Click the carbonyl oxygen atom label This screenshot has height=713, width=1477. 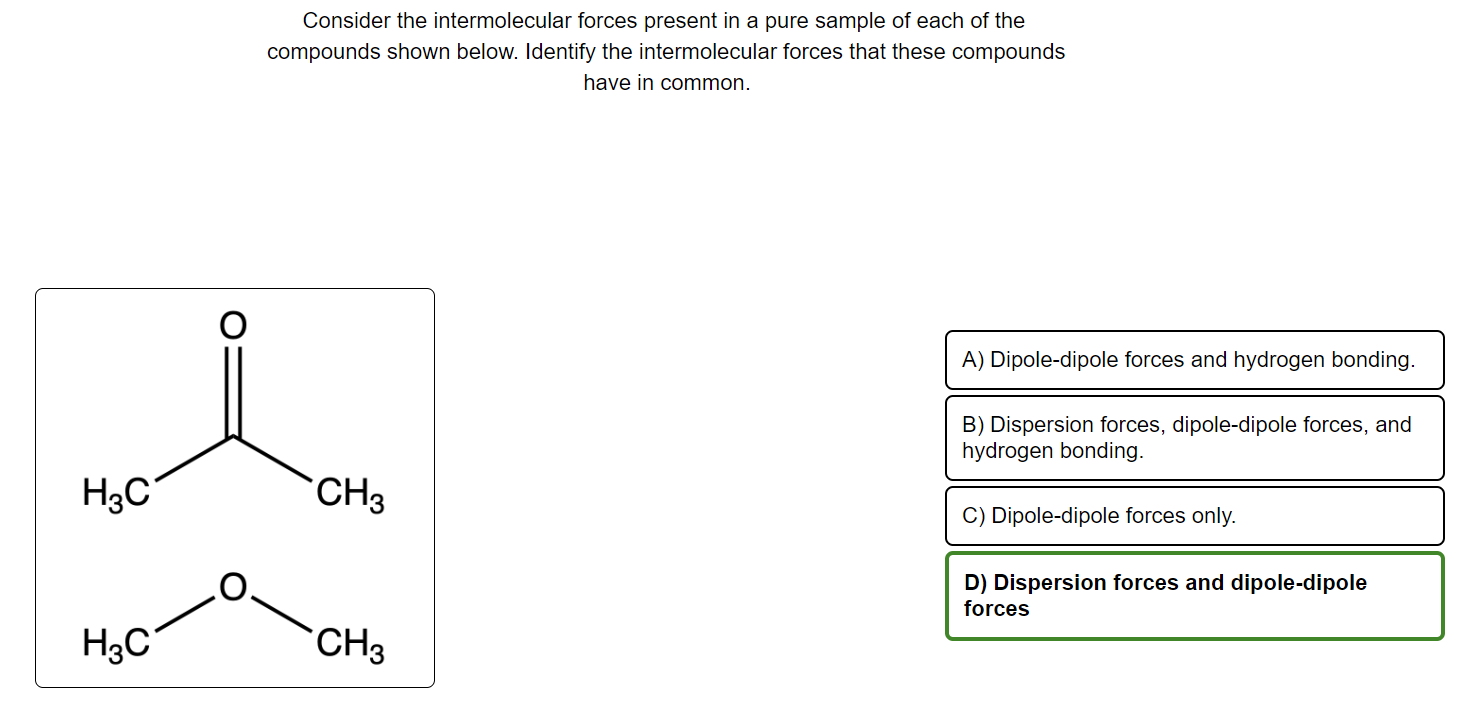(231, 325)
